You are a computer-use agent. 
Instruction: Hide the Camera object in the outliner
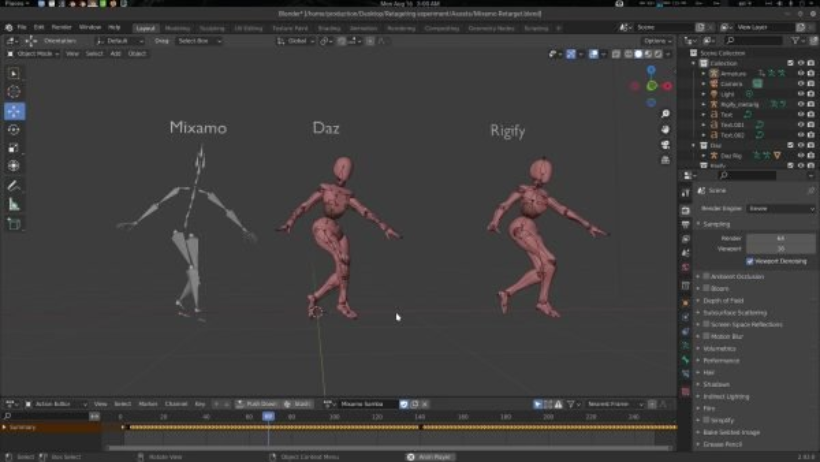(x=801, y=84)
